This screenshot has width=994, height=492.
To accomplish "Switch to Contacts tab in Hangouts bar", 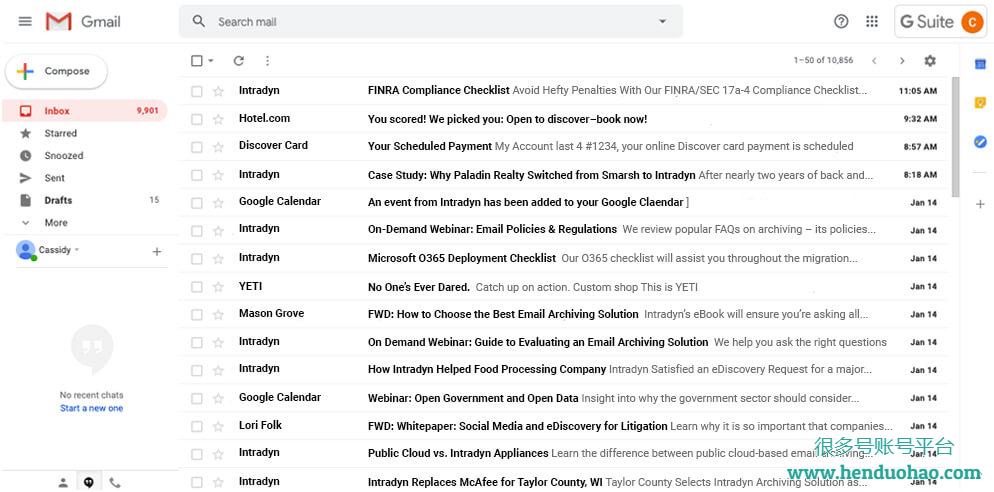I will pyautogui.click(x=63, y=482).
